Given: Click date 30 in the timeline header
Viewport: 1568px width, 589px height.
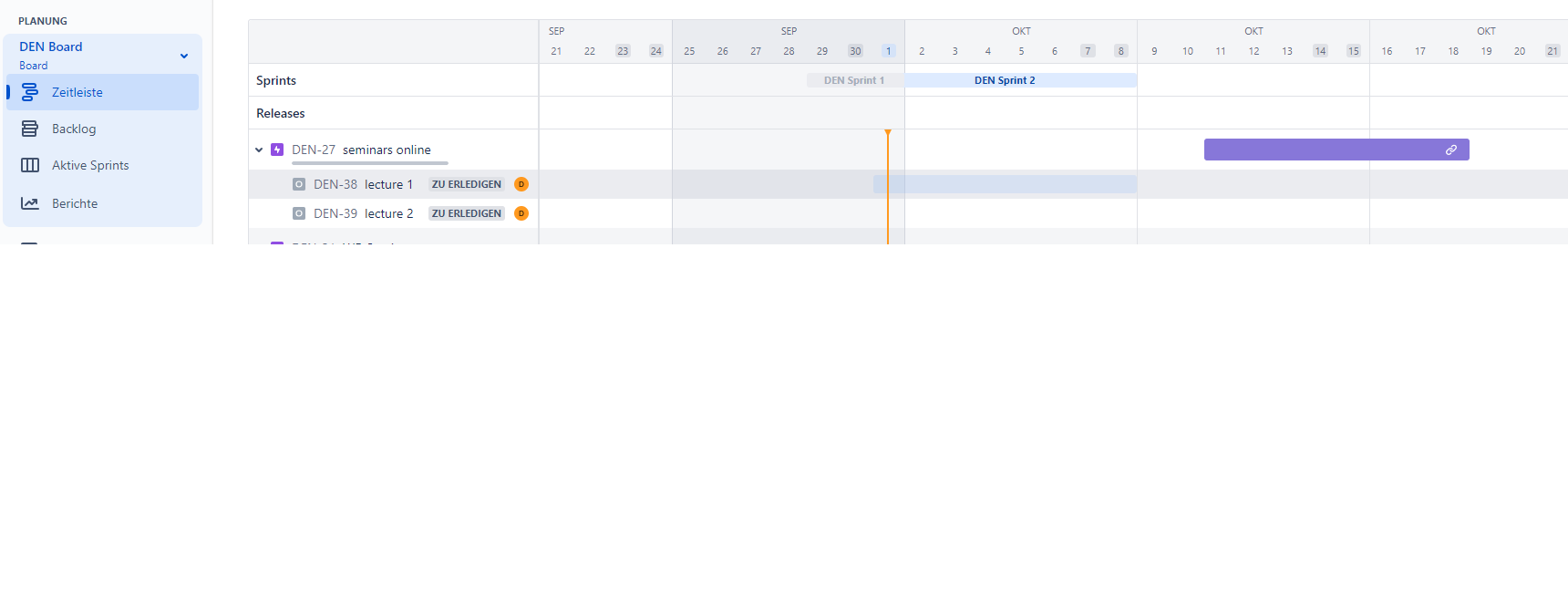Looking at the screenshot, I should pyautogui.click(x=855, y=51).
